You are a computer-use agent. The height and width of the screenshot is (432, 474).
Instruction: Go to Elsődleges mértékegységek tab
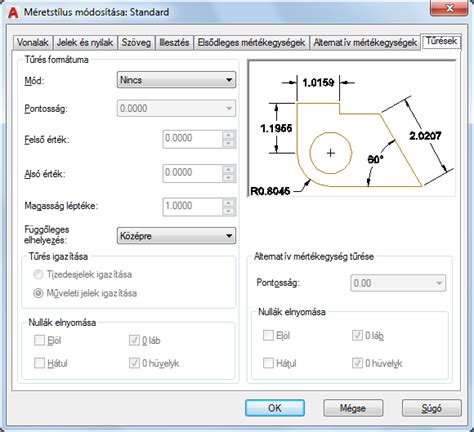click(251, 43)
